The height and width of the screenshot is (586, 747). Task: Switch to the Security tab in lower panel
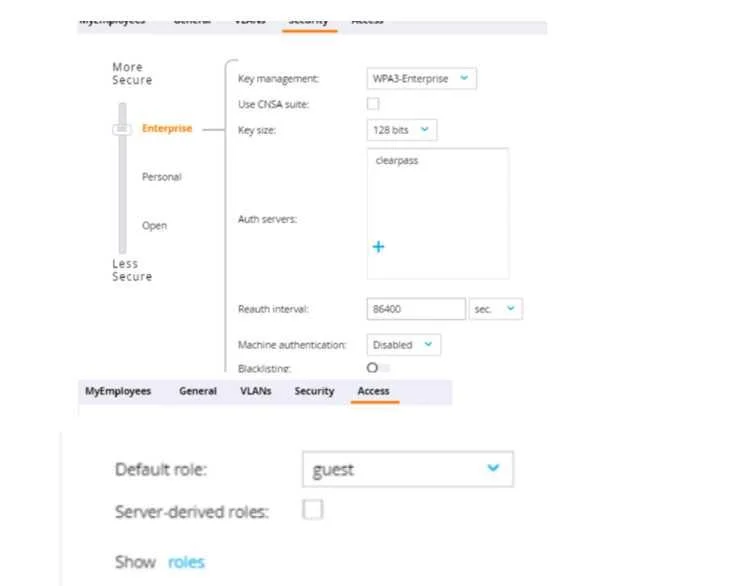click(314, 391)
